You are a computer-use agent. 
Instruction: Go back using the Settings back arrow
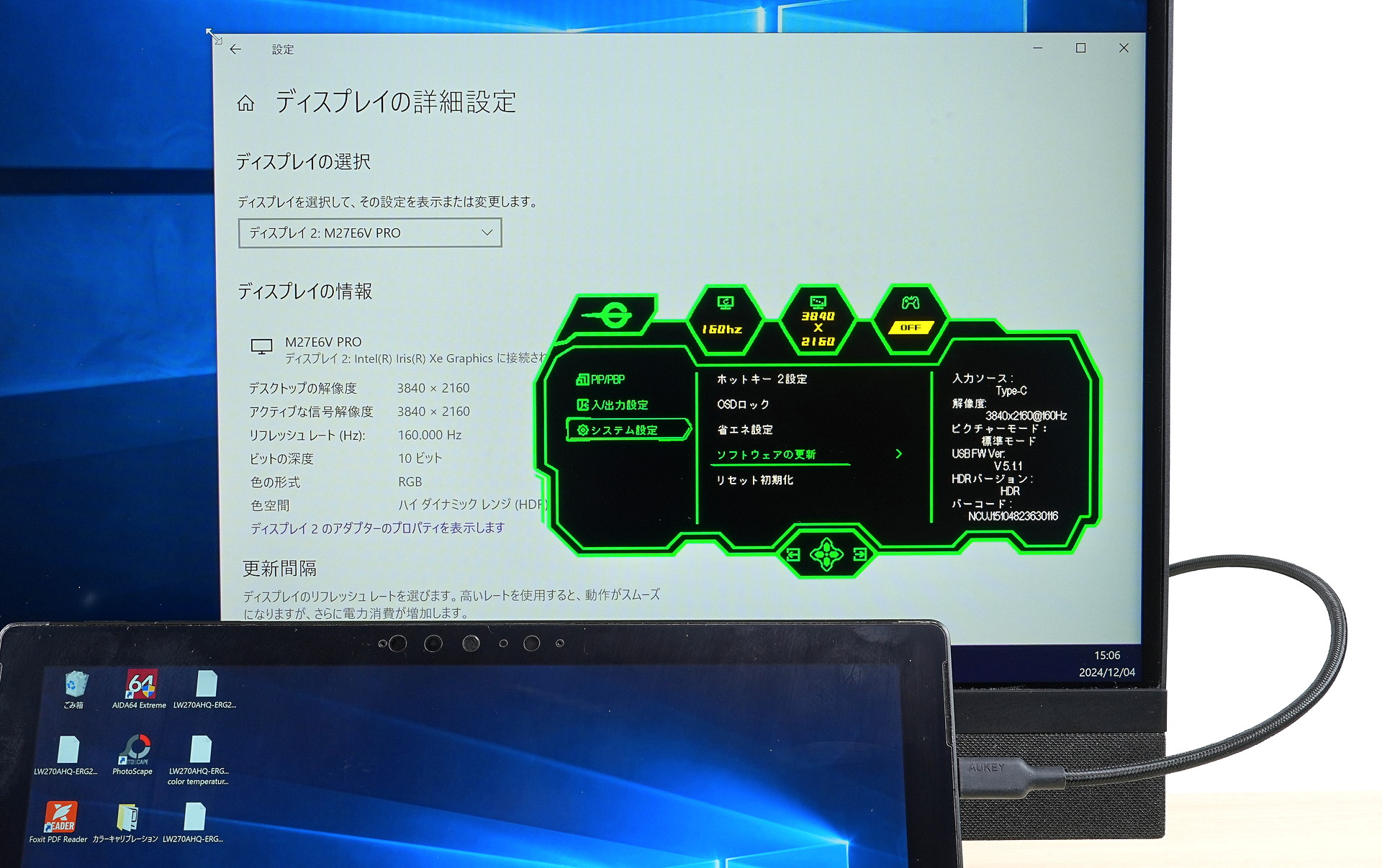(235, 49)
